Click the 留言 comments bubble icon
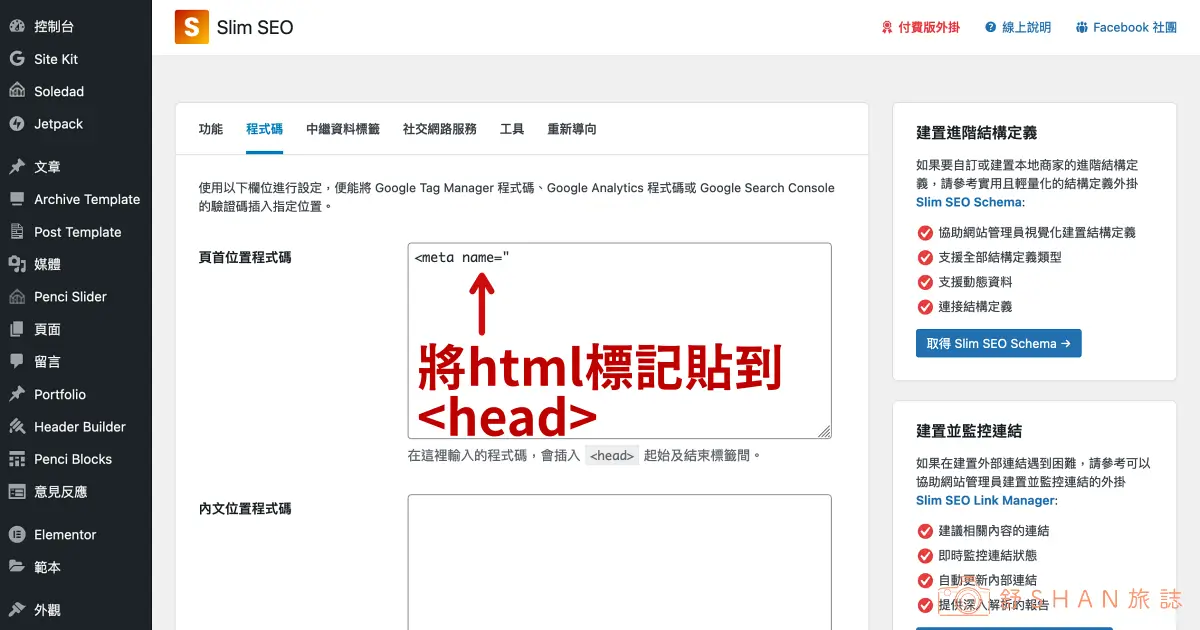 click(17, 361)
